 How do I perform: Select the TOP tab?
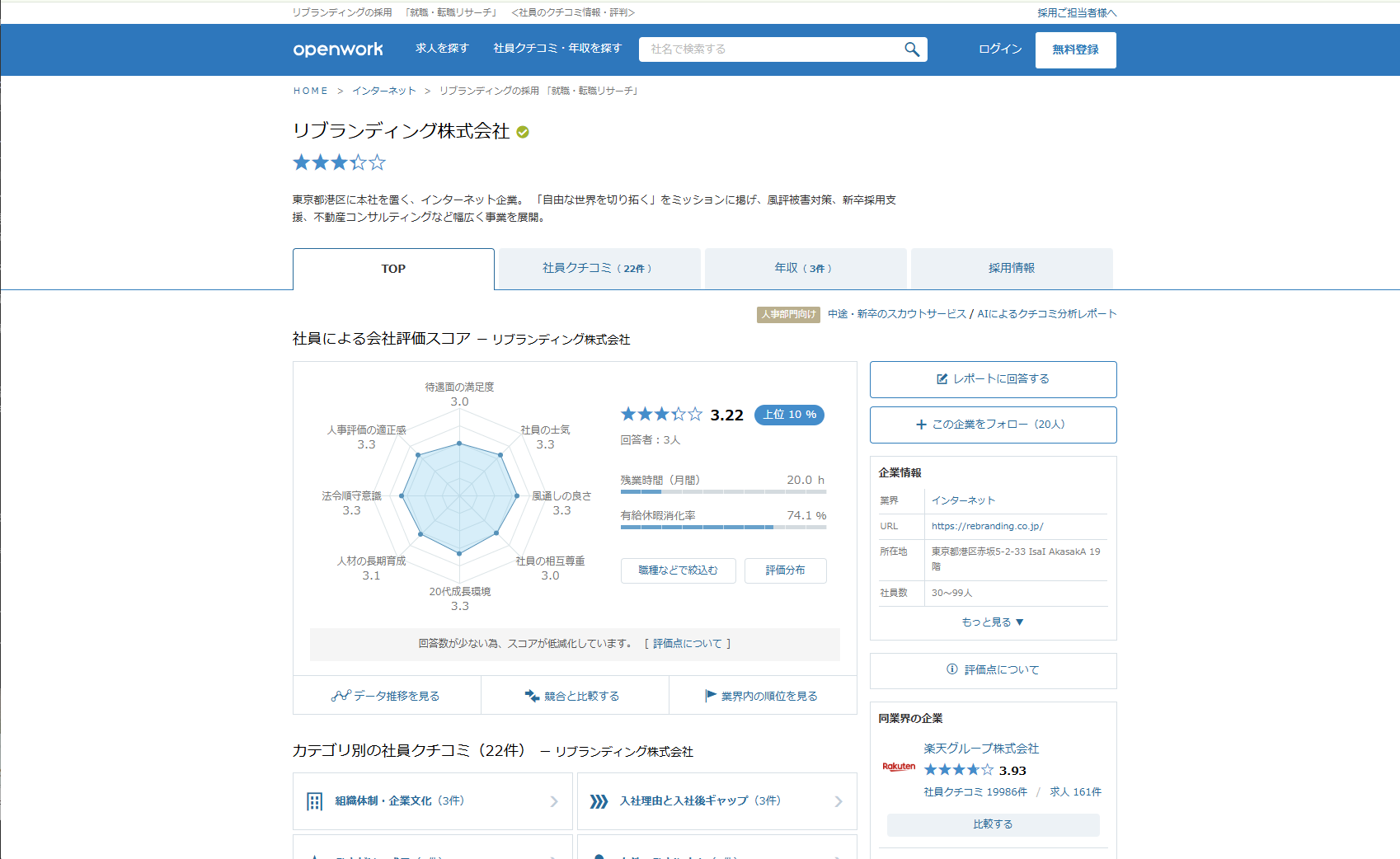click(393, 269)
